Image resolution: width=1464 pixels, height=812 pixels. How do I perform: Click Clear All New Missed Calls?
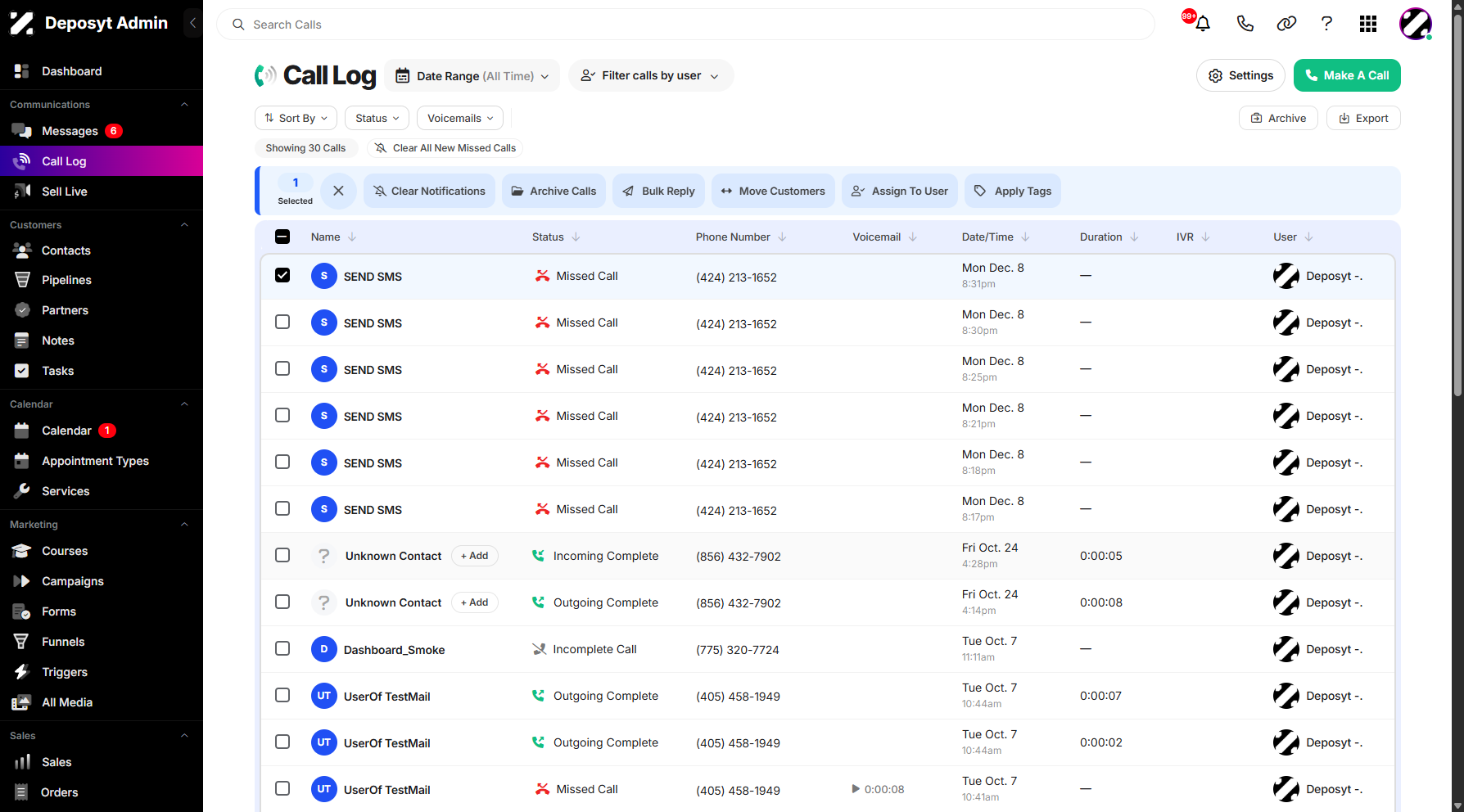(x=445, y=148)
